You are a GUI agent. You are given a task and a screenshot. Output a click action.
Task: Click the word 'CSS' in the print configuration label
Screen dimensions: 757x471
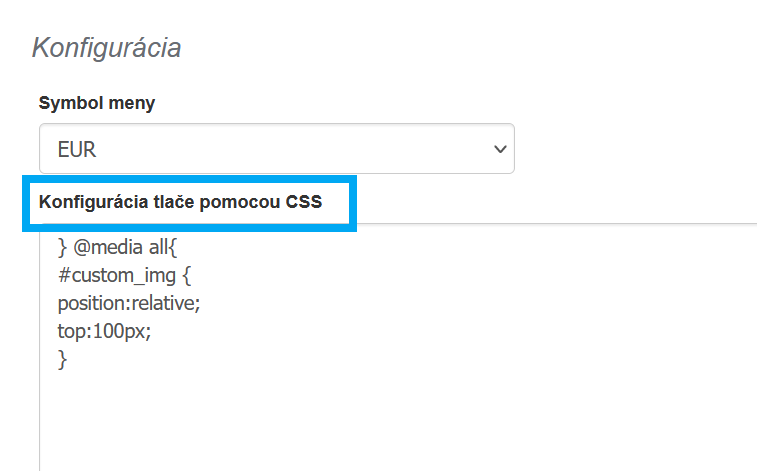coord(305,203)
